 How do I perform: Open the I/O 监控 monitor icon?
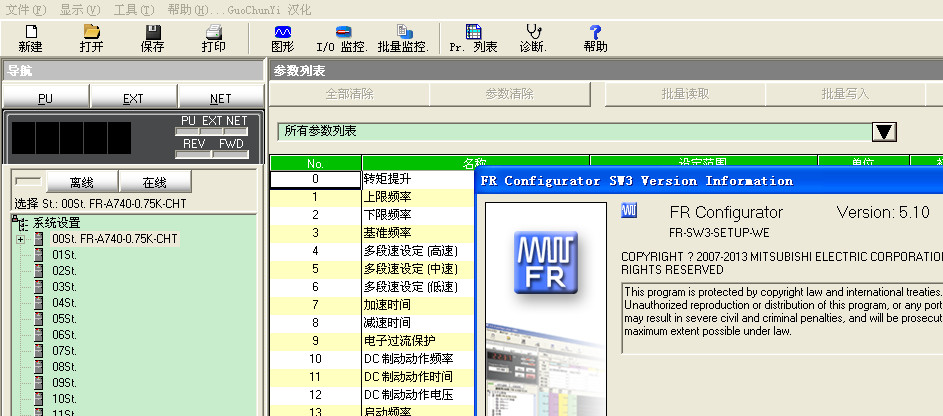pos(342,33)
